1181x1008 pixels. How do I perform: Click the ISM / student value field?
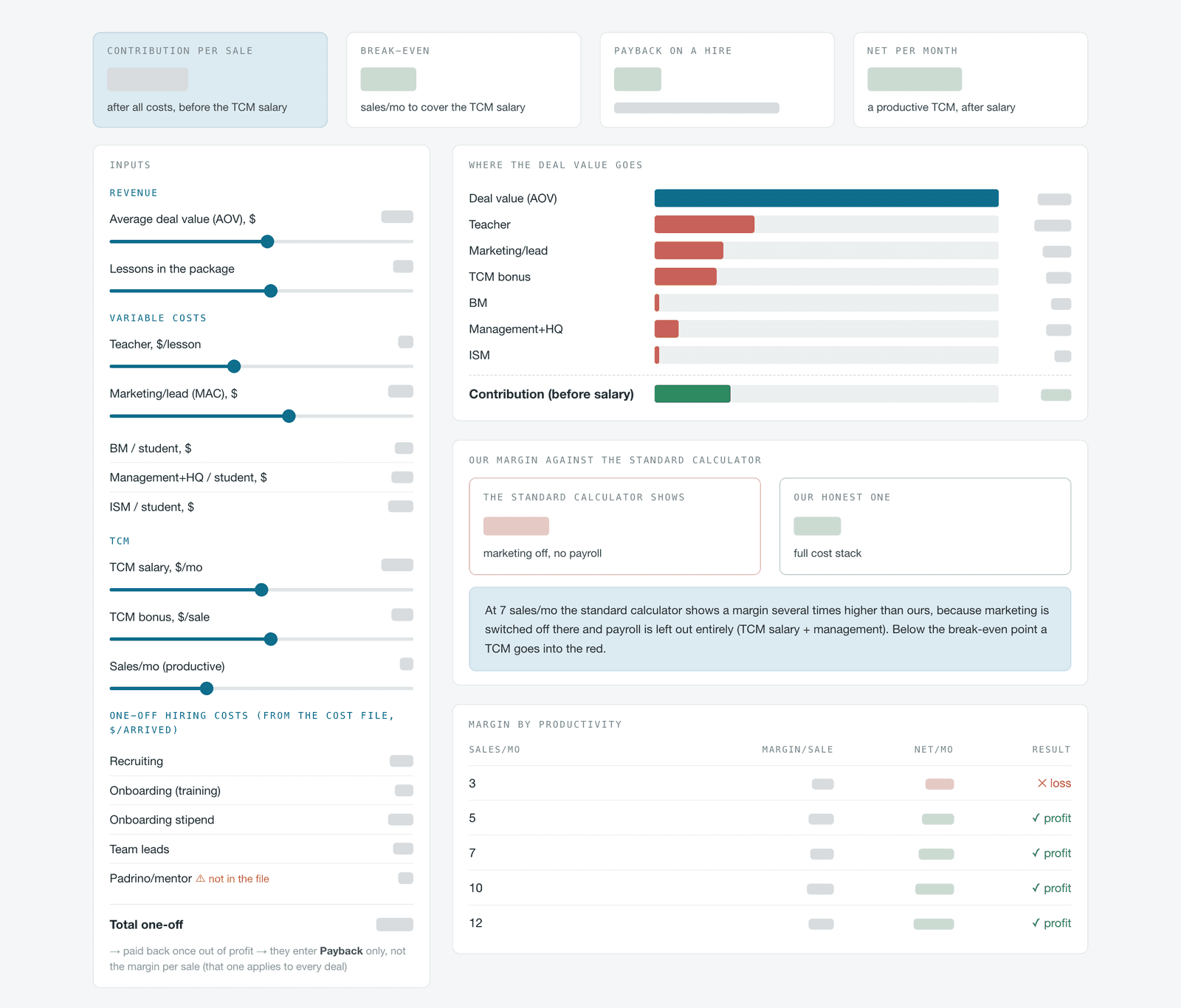click(401, 506)
